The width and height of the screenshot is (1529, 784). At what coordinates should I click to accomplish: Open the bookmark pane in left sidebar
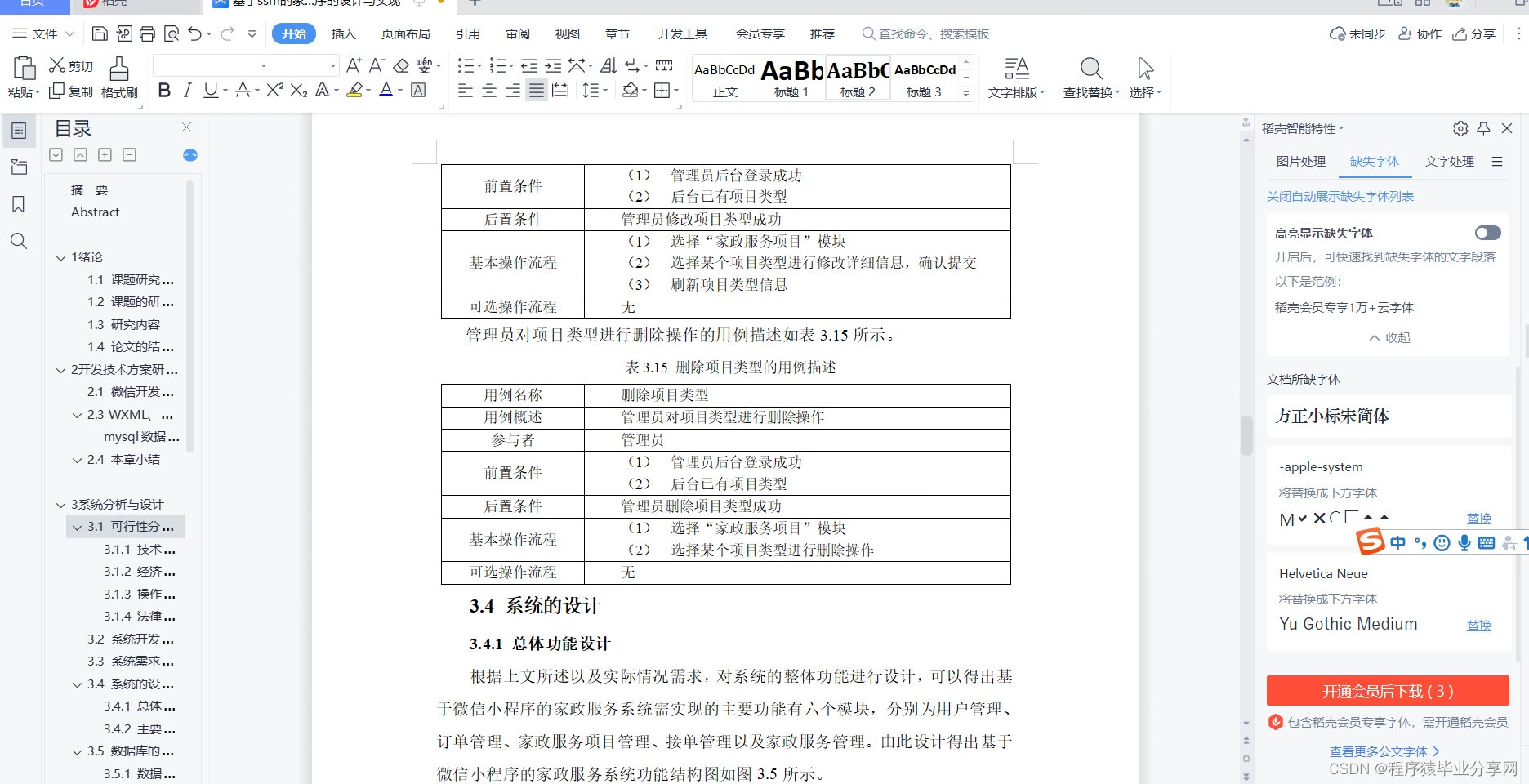[x=18, y=204]
